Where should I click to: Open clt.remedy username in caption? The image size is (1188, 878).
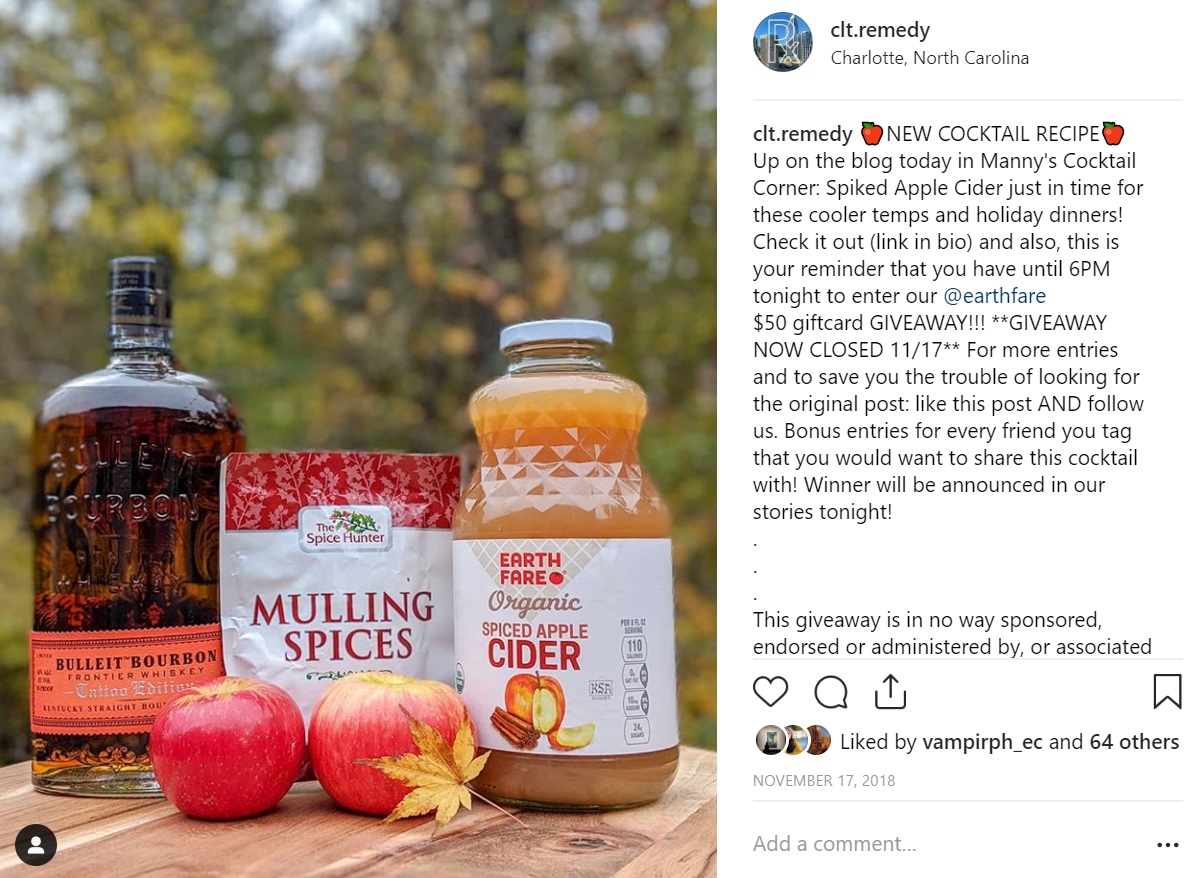pyautogui.click(x=802, y=134)
